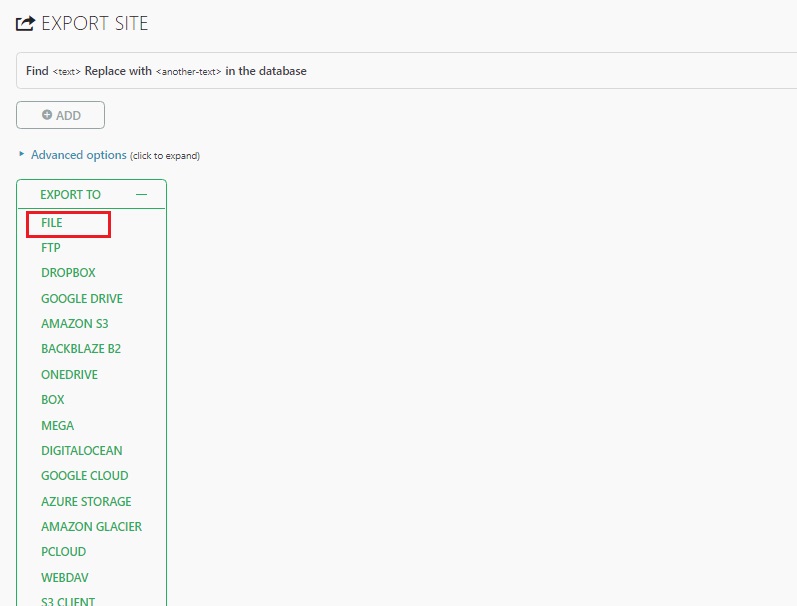The height and width of the screenshot is (606, 797).
Task: Select GOOGLE DRIVE export option
Action: pyautogui.click(x=82, y=298)
